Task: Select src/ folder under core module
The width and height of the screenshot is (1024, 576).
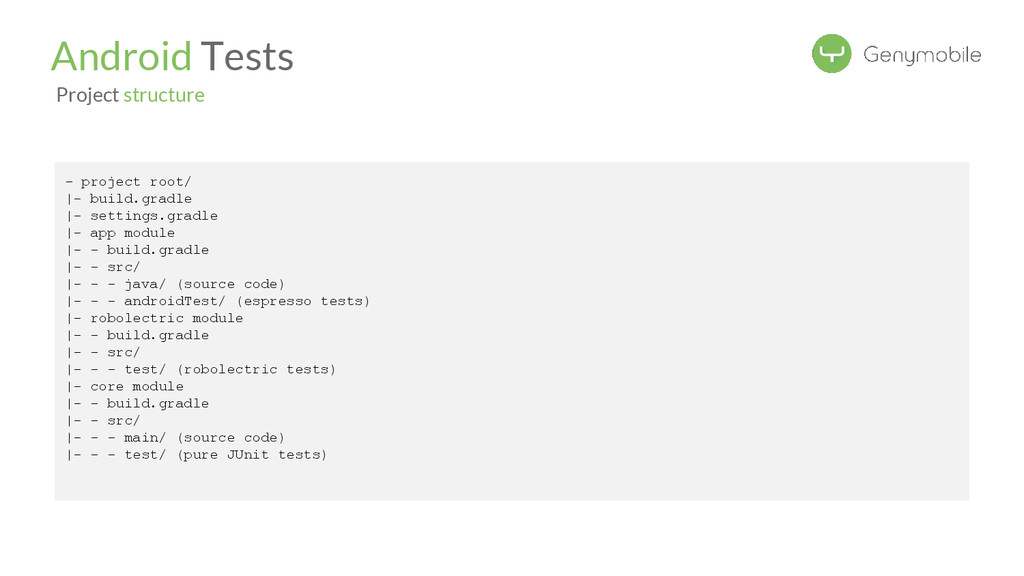Action: 124,420
